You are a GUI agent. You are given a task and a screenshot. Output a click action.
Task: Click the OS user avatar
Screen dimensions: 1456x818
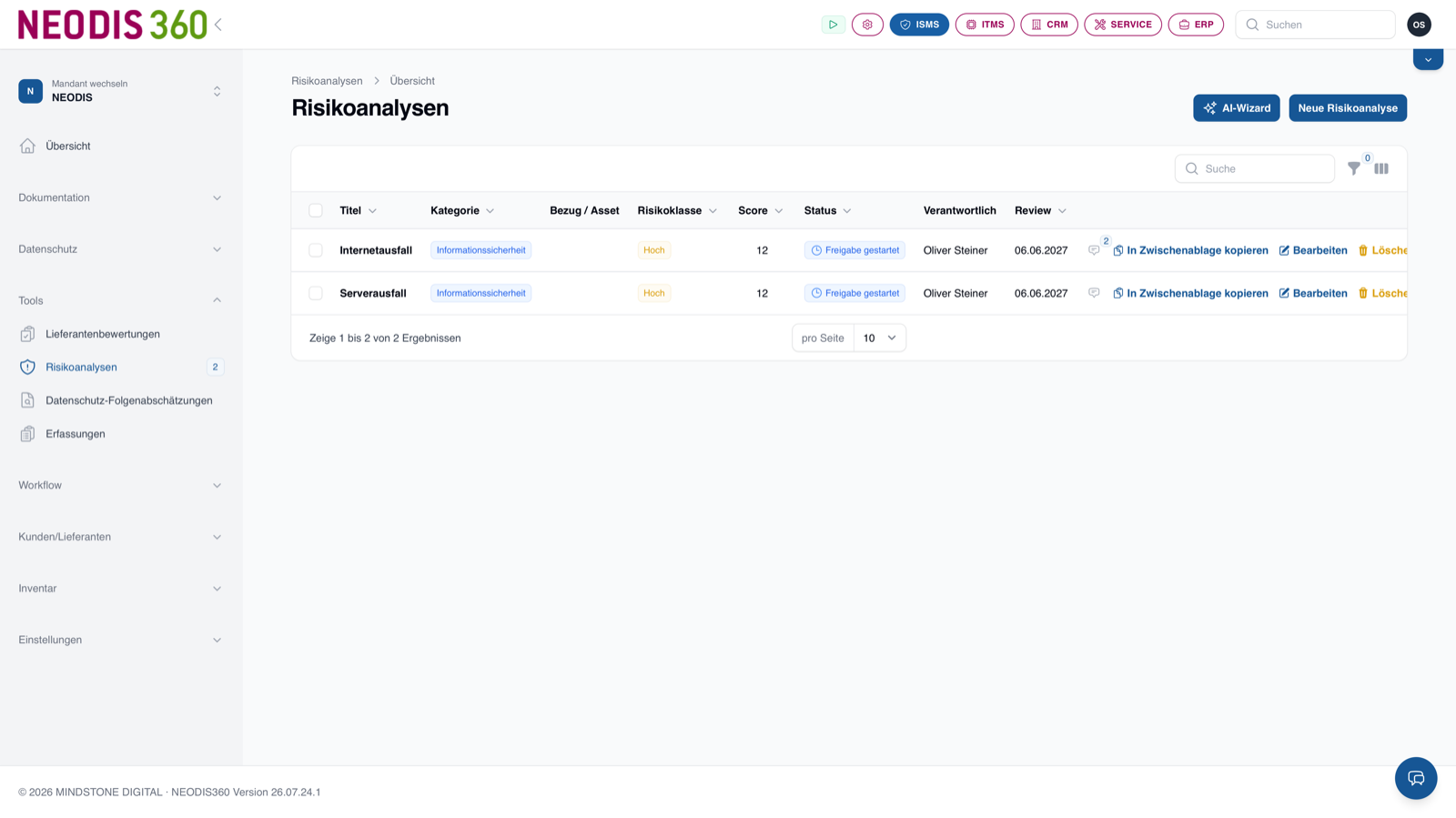tap(1419, 25)
